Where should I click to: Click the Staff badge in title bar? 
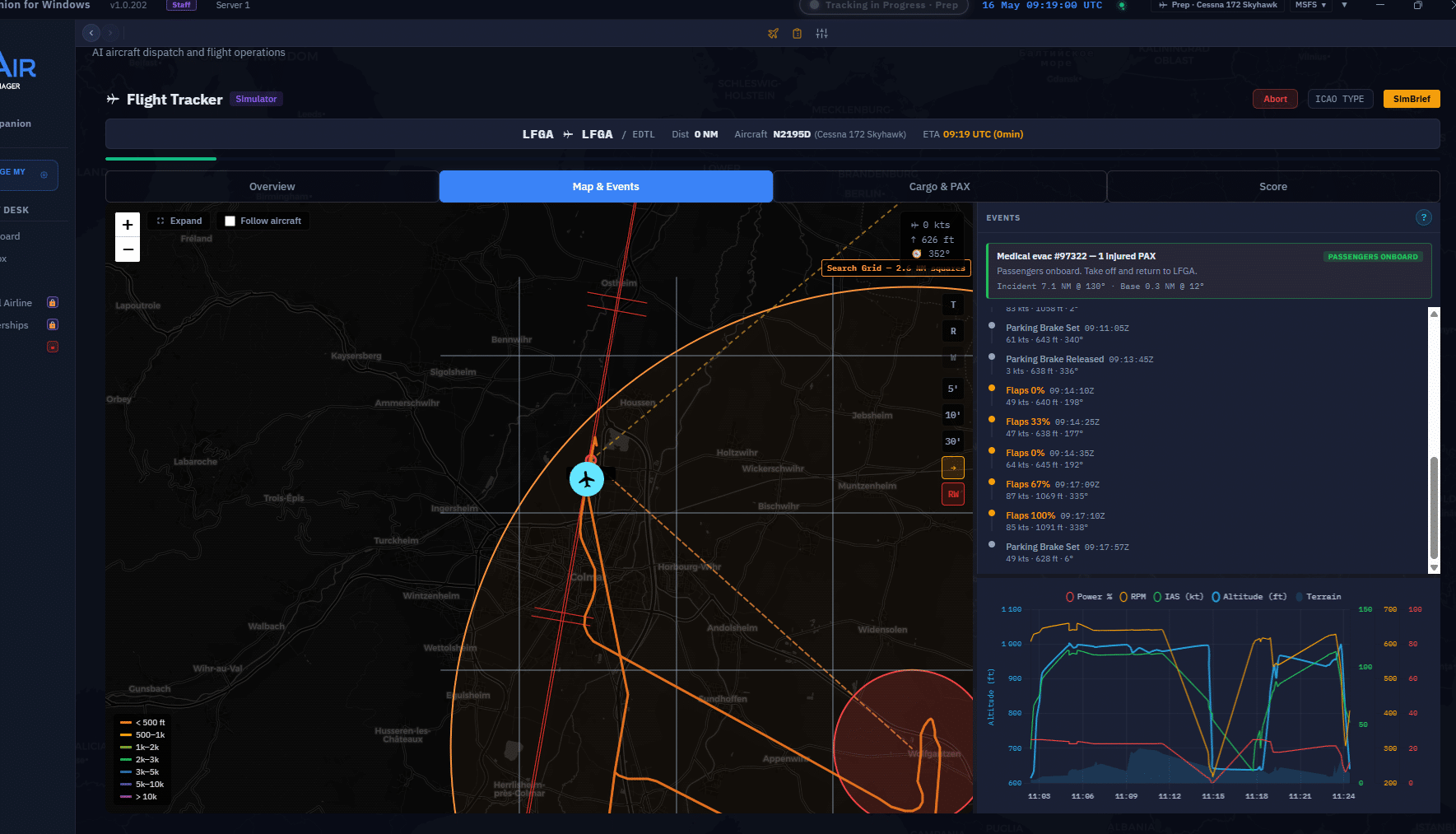(x=181, y=5)
